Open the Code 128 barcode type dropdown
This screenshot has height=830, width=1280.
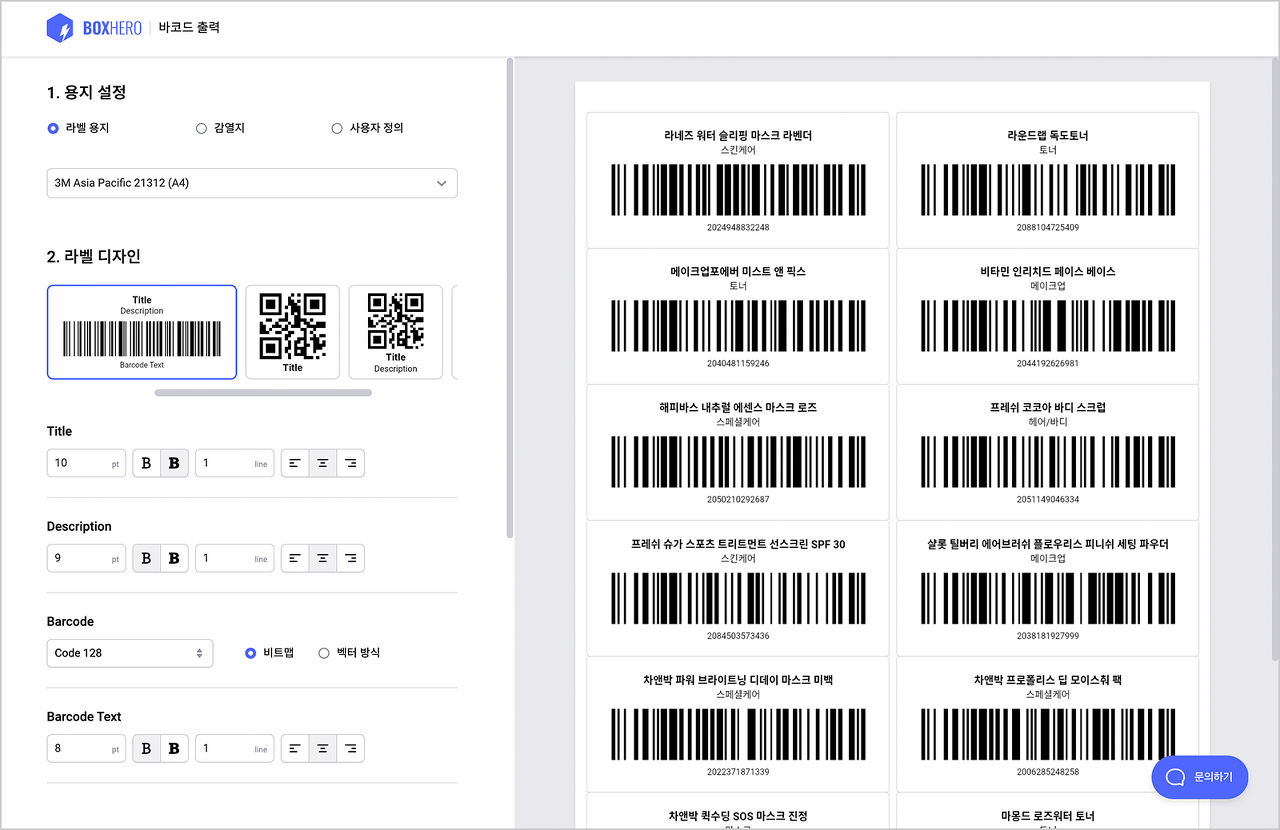pyautogui.click(x=130, y=653)
